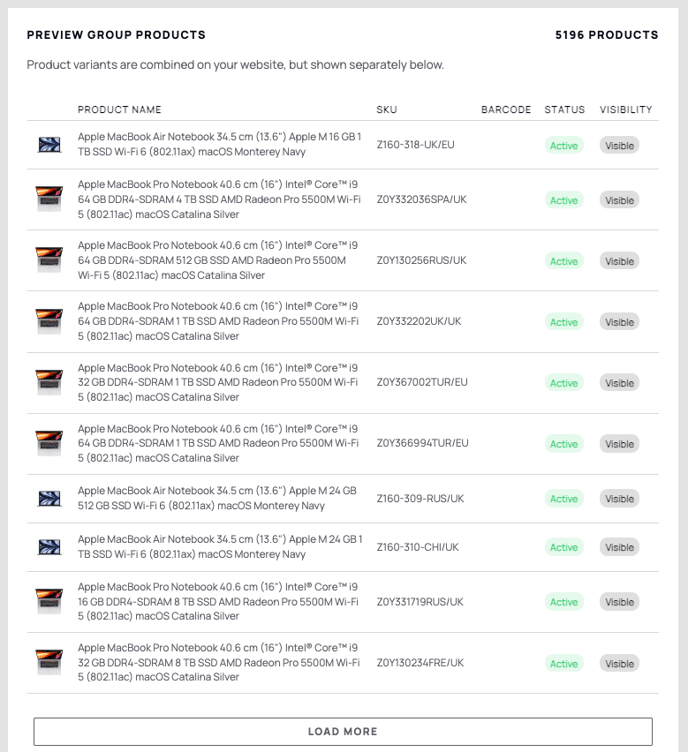Screen dimensions: 688x752
Task: Load more products in the list
Action: pyautogui.click(x=343, y=731)
